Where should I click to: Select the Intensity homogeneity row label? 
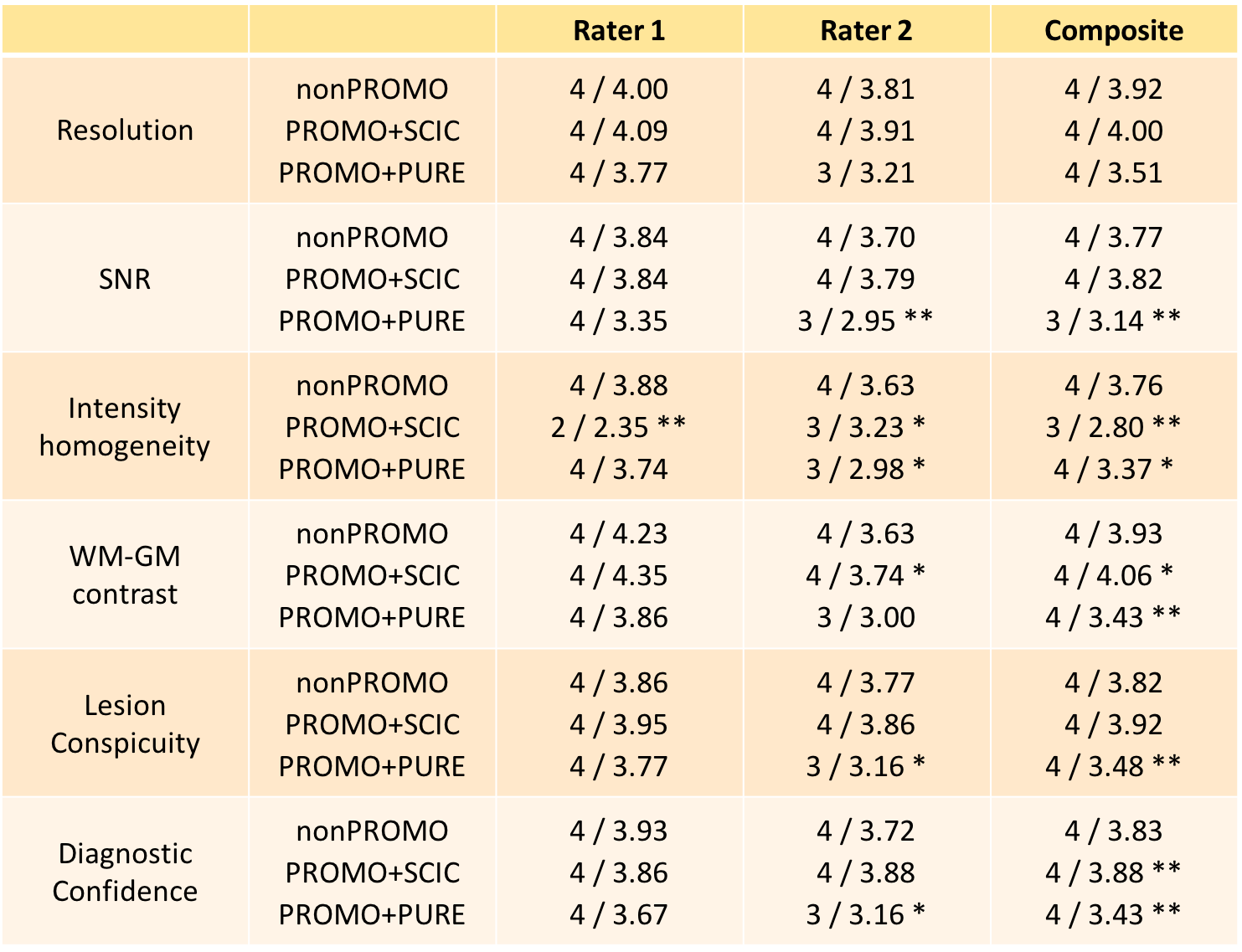[125, 427]
